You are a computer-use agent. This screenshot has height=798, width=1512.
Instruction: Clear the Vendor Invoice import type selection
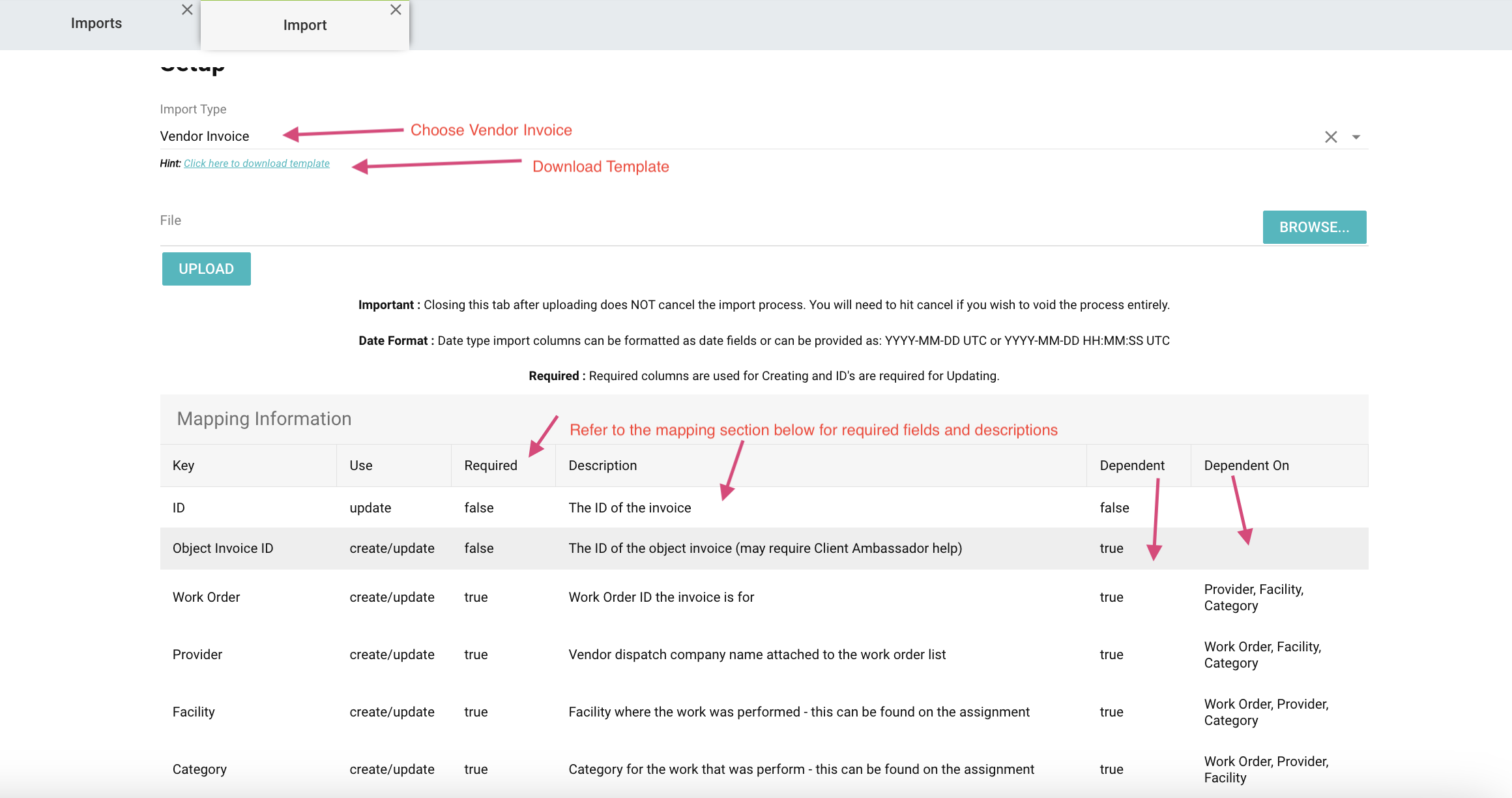point(1331,137)
